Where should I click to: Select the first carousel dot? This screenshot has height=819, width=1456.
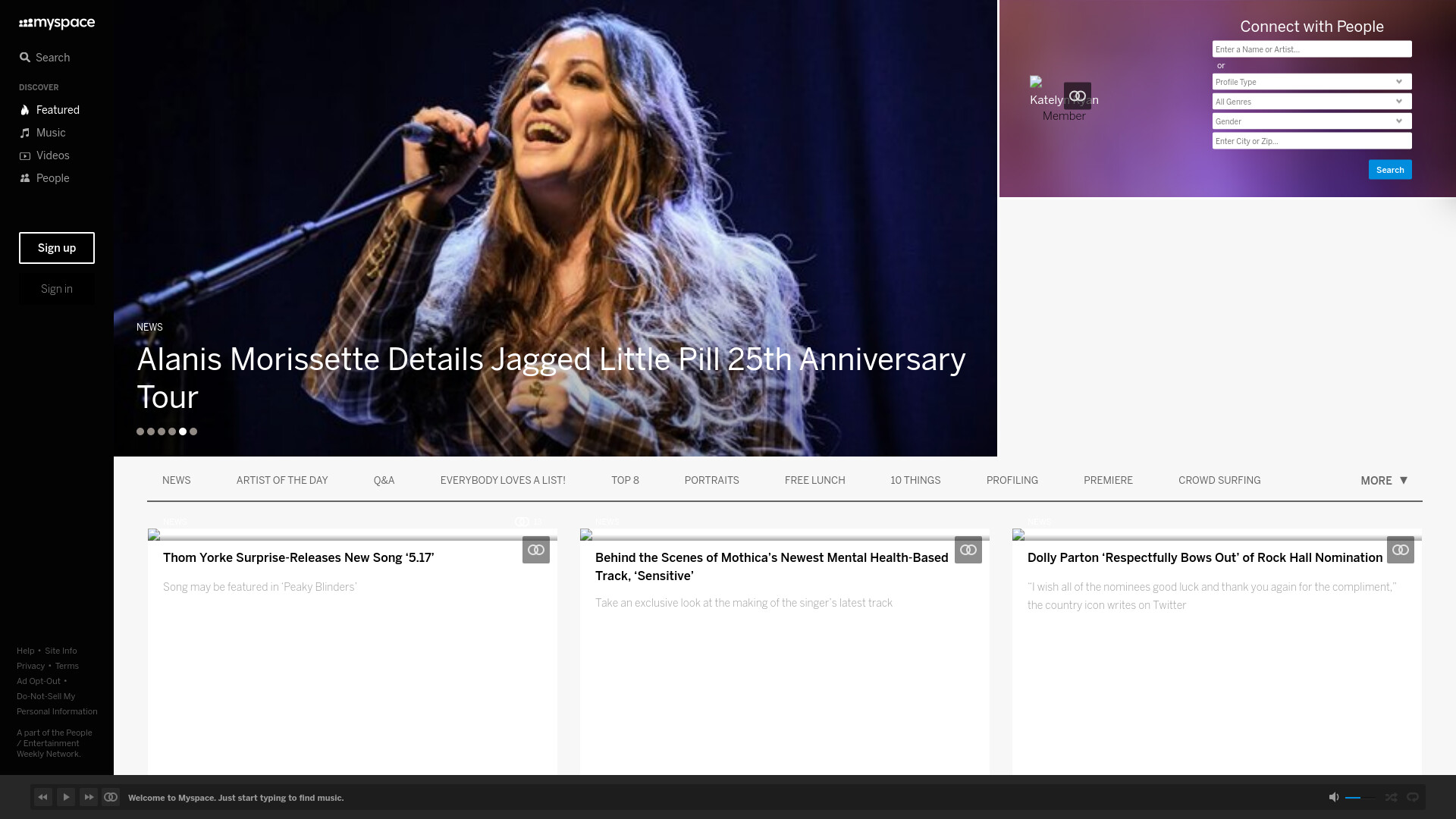140,431
